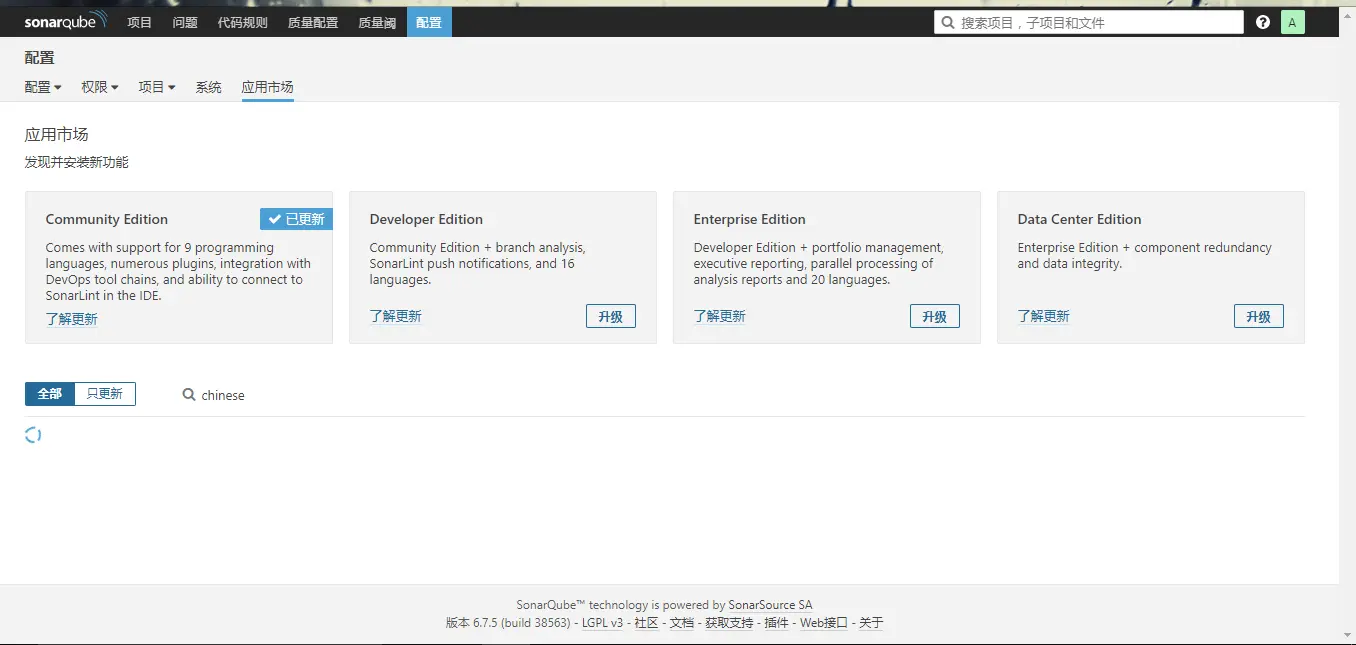The width and height of the screenshot is (1356, 645).
Task: Open the 配置 dropdown in sub-navigation
Action: click(42, 87)
